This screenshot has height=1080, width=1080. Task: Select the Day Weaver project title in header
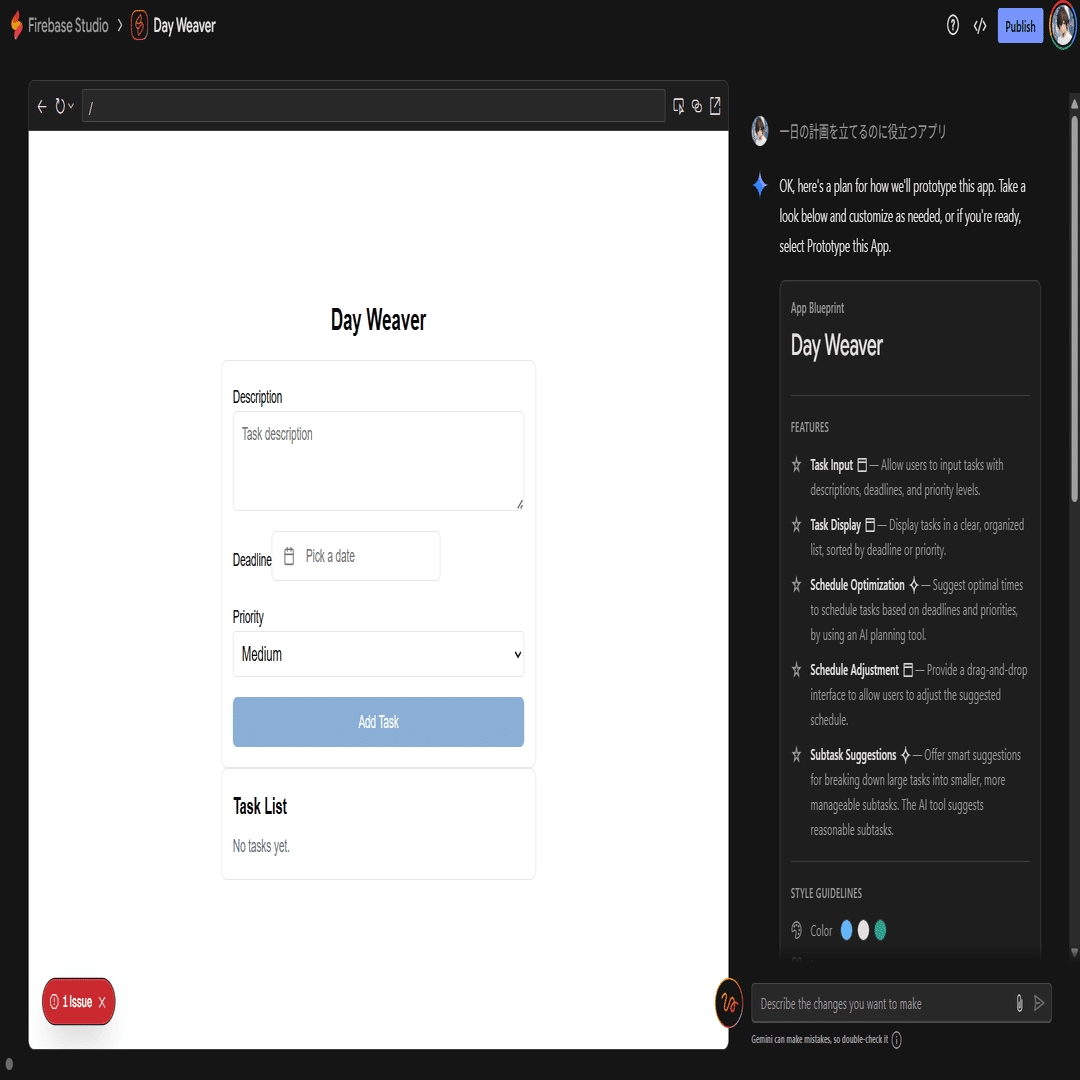pyautogui.click(x=184, y=26)
